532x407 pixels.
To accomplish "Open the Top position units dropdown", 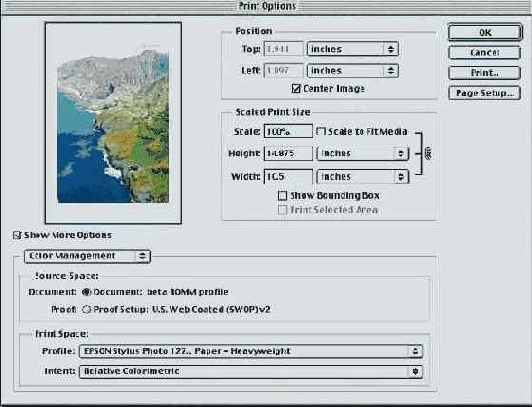I will [353, 49].
